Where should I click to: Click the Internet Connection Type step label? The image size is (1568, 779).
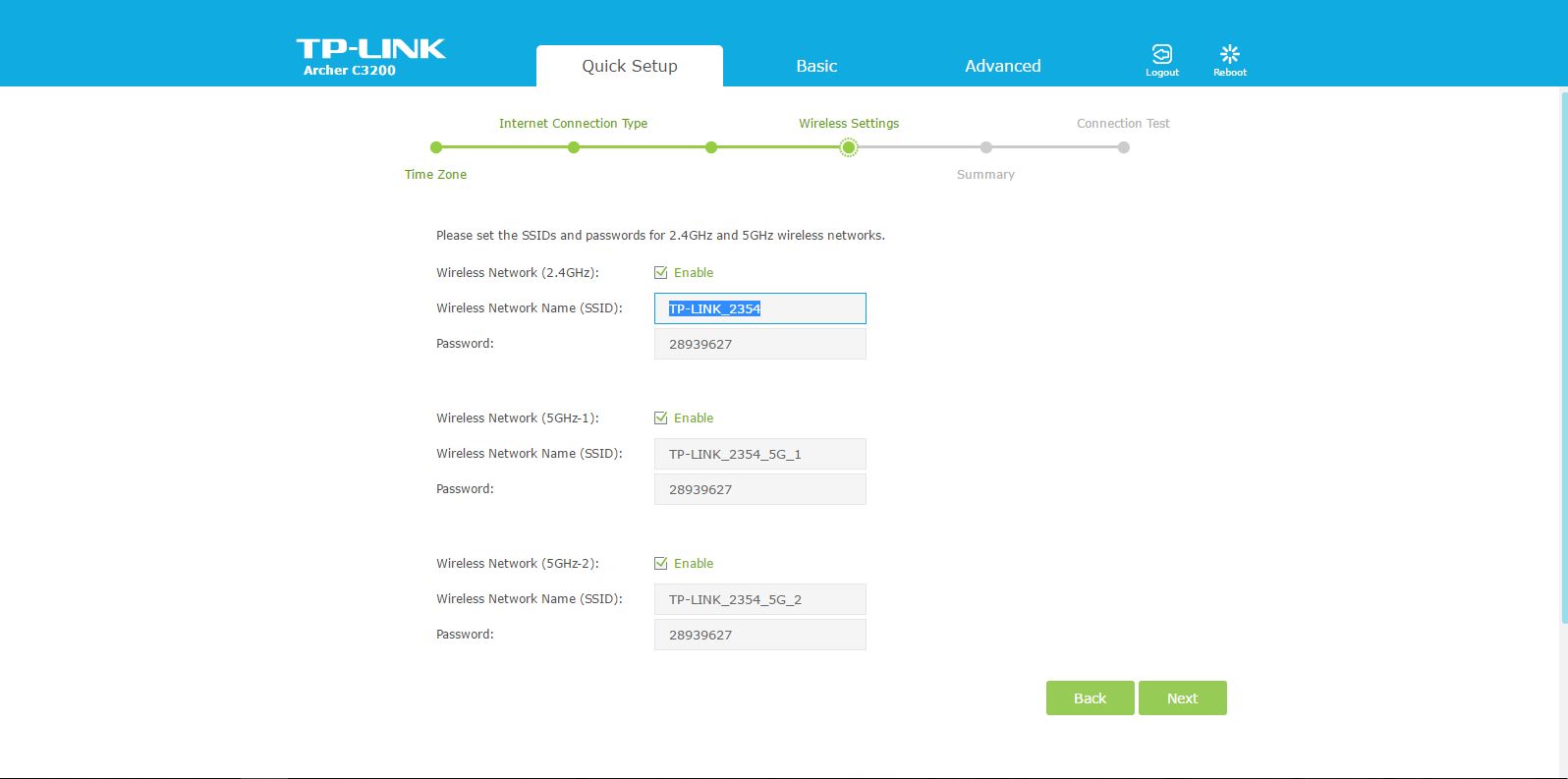pos(574,124)
